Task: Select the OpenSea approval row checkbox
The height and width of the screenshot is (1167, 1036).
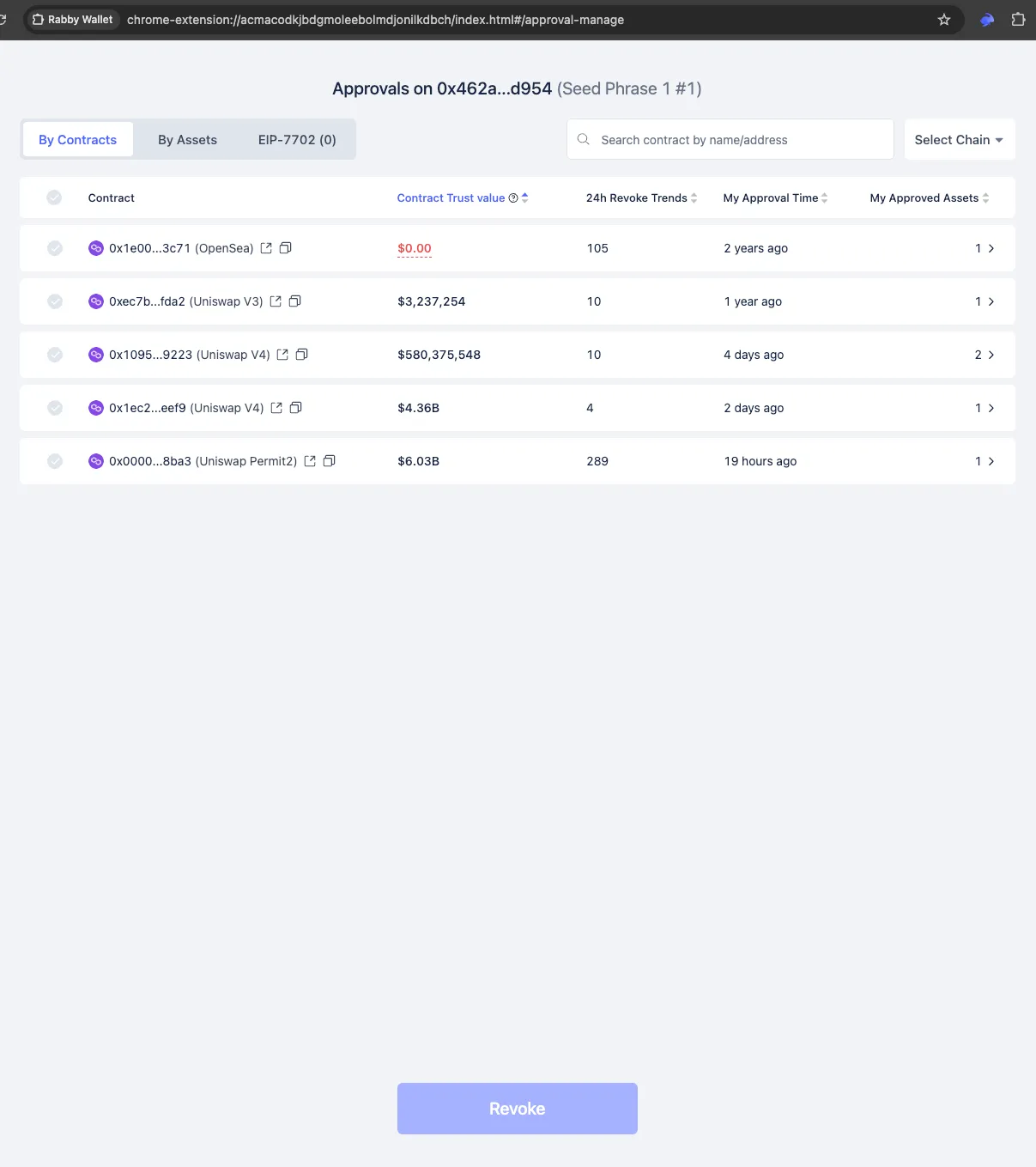Action: 54,247
